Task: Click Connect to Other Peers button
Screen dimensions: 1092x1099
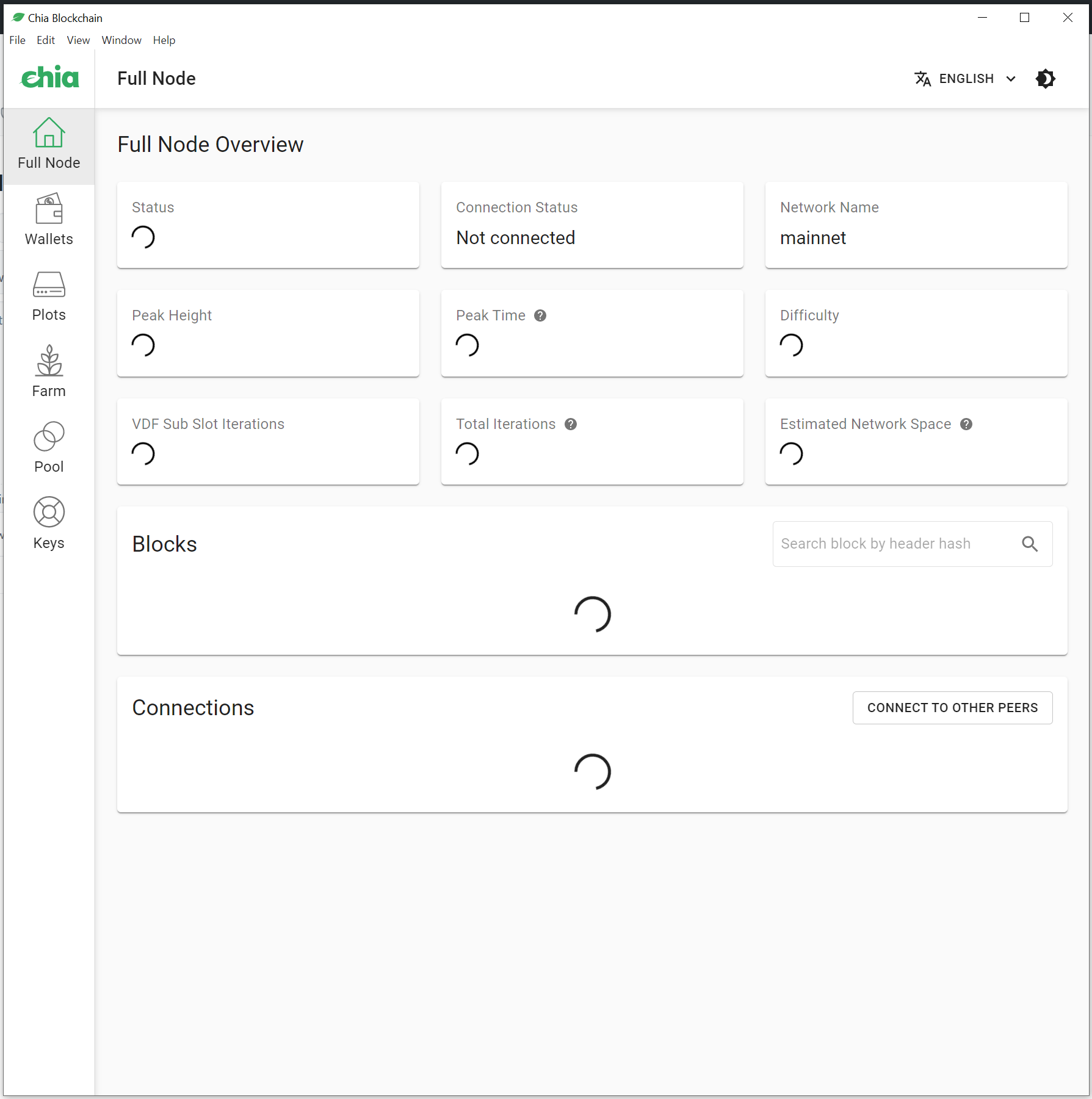Action: [952, 708]
